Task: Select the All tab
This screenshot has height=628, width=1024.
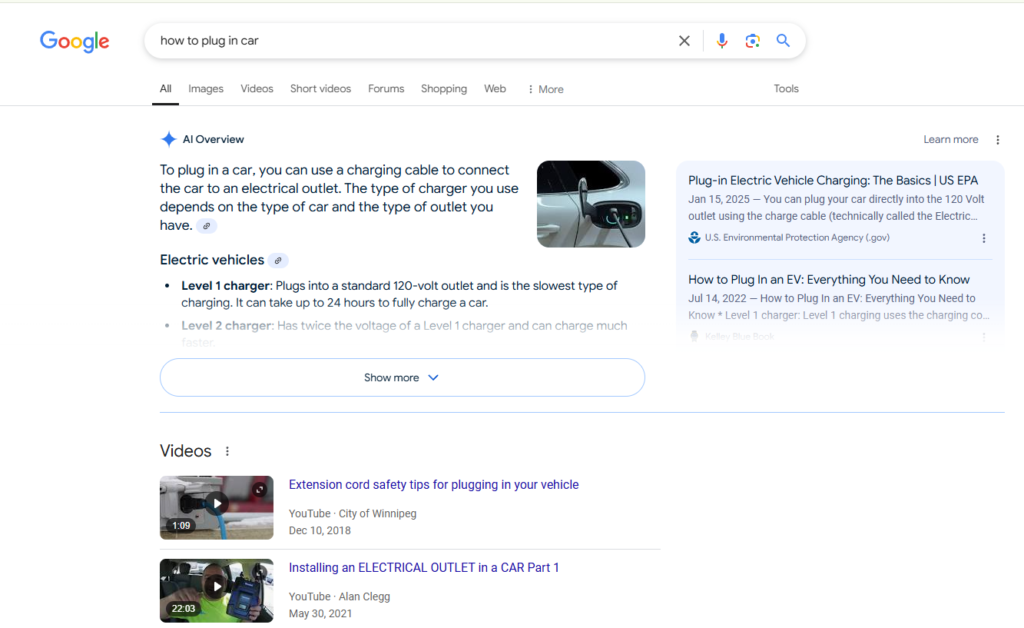Action: [x=165, y=89]
